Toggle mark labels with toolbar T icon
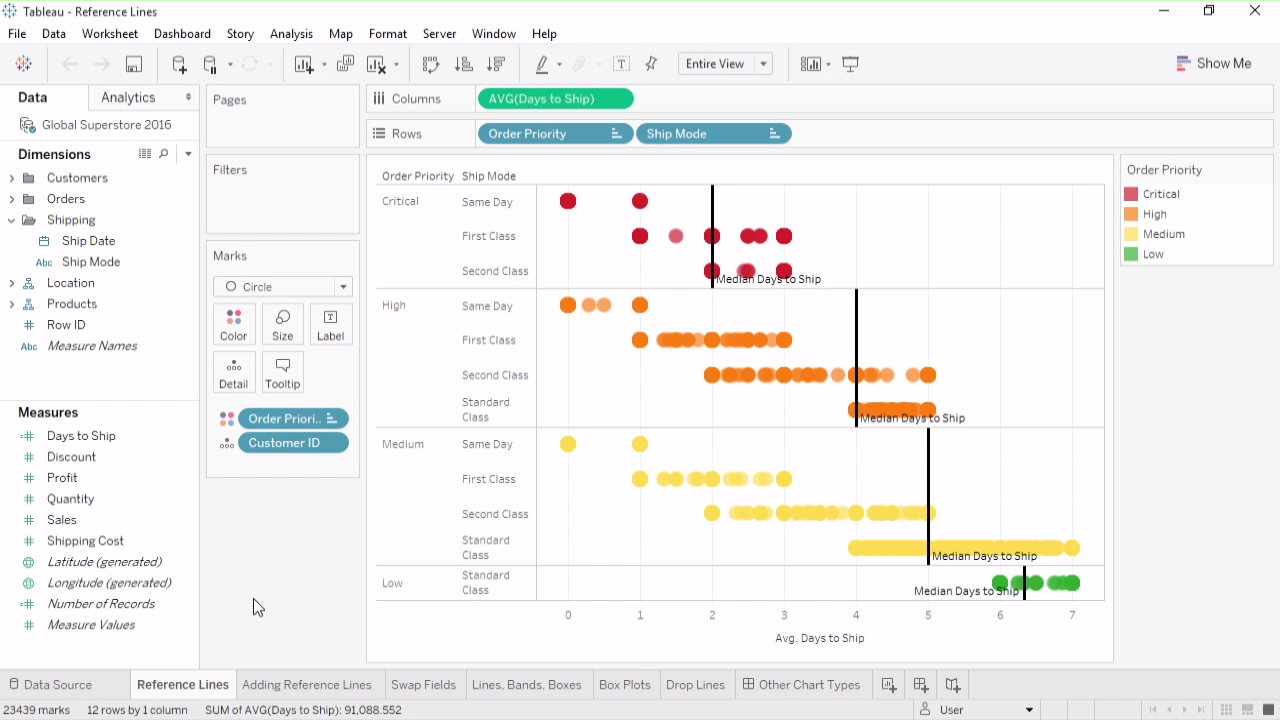1280x720 pixels. (621, 64)
